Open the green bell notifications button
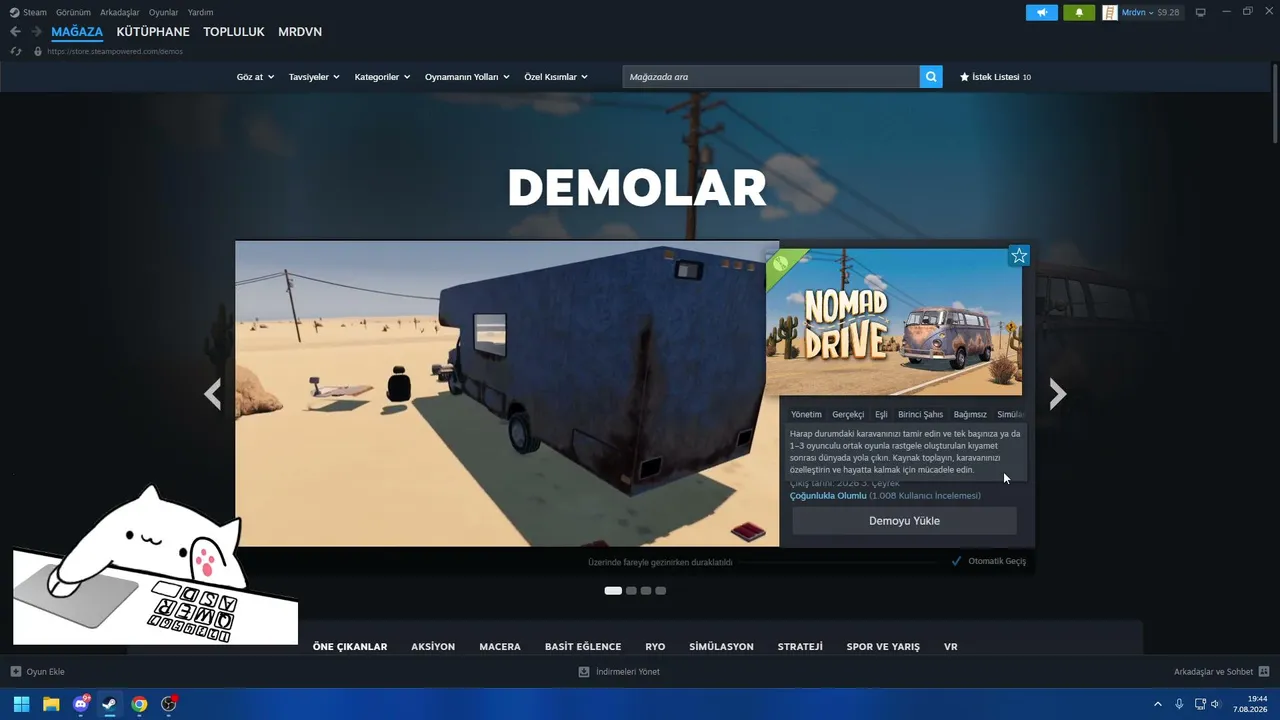1280x720 pixels. pyautogui.click(x=1079, y=12)
